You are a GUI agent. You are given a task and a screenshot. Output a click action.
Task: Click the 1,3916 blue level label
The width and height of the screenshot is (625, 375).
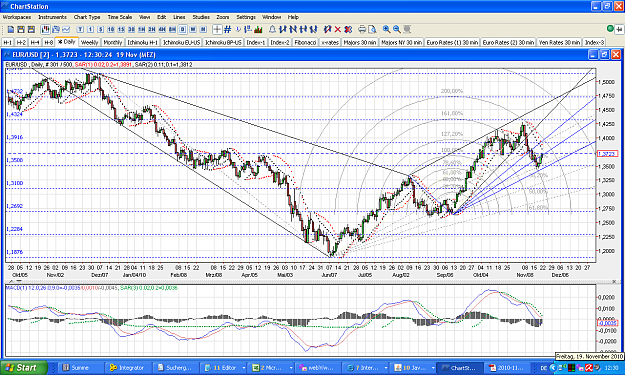click(x=15, y=137)
